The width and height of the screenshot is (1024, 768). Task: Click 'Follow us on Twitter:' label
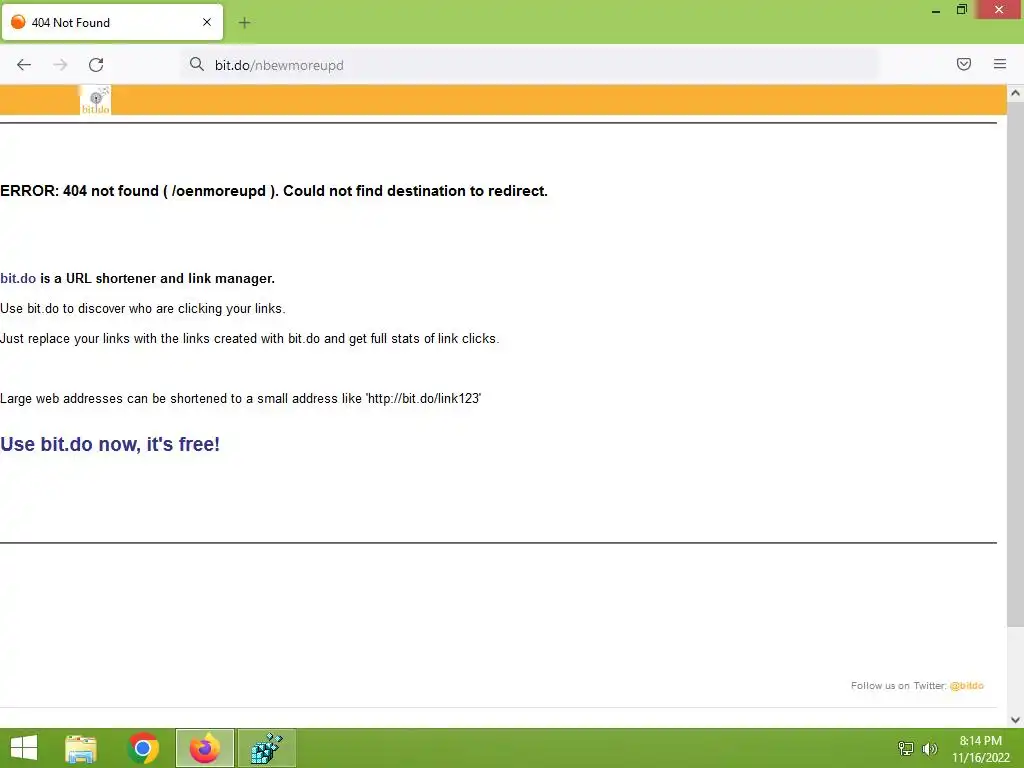pos(899,686)
